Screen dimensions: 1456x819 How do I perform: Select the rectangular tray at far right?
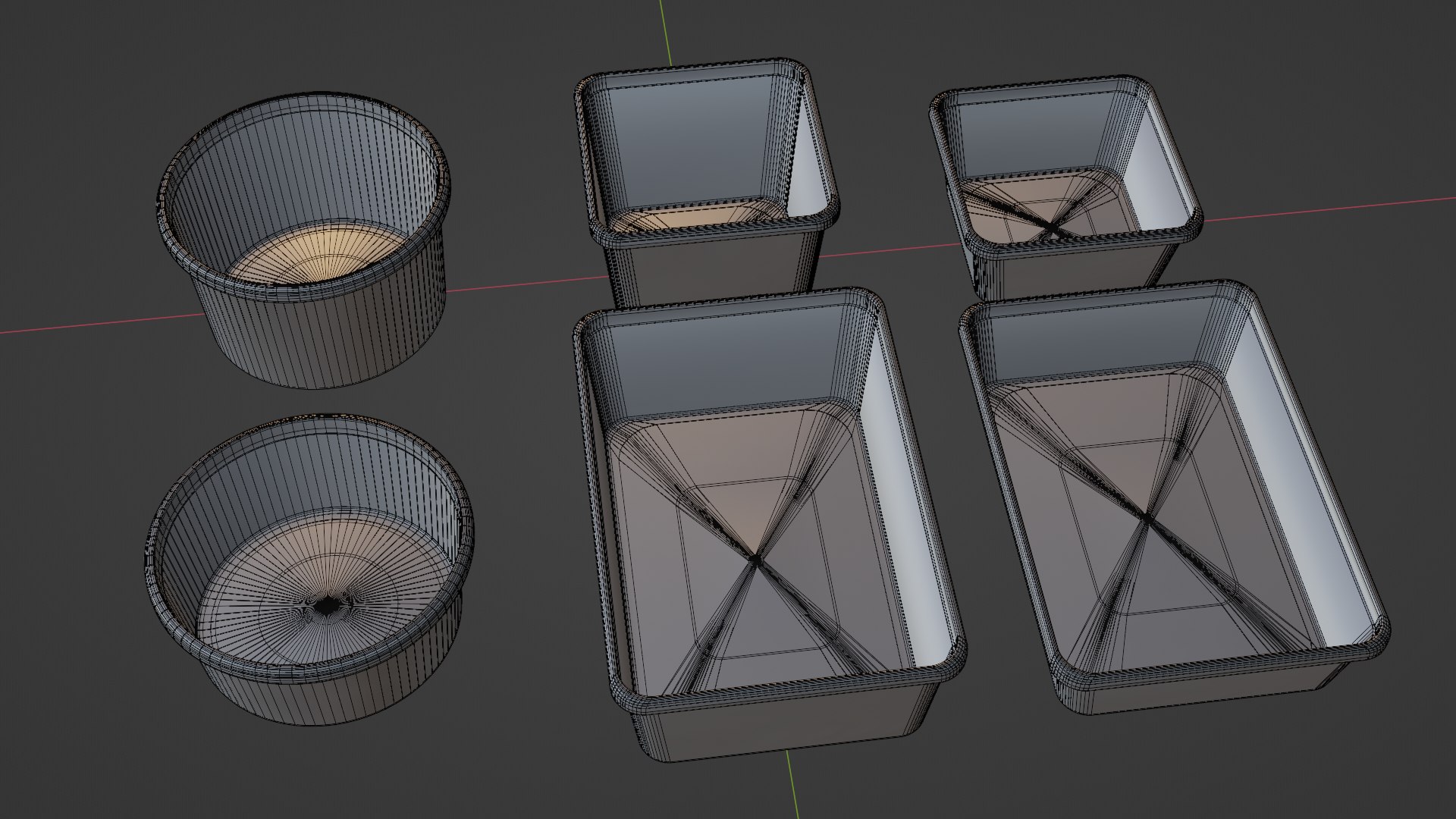point(1175,497)
